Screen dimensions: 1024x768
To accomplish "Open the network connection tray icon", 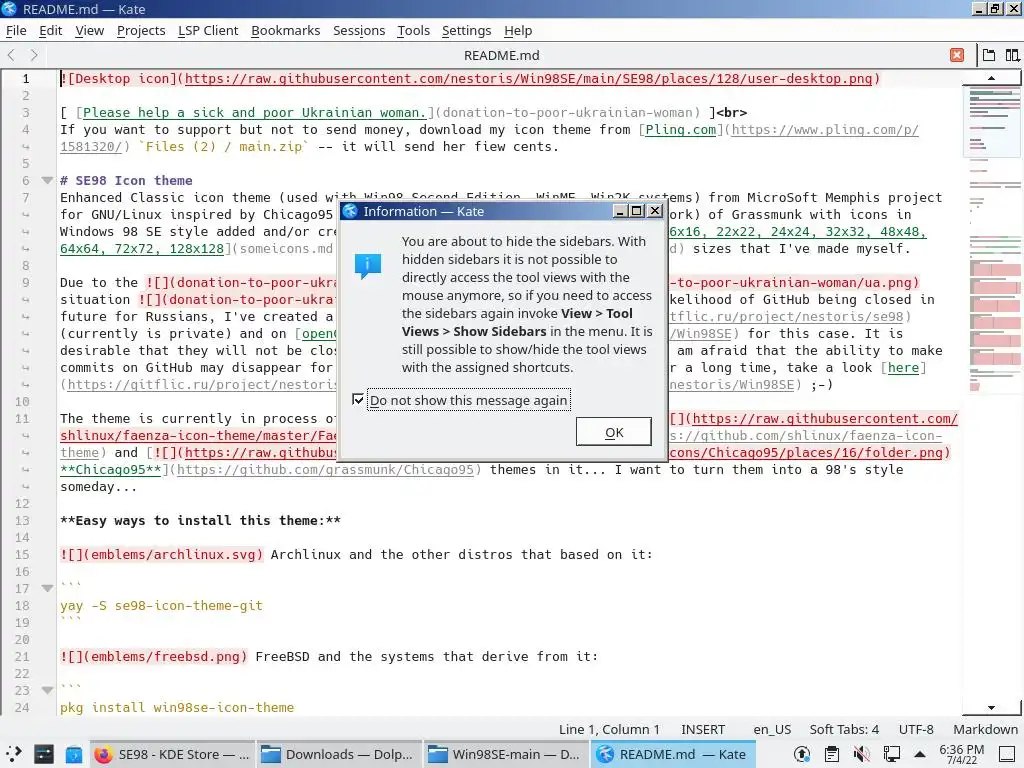I will click(x=891, y=754).
